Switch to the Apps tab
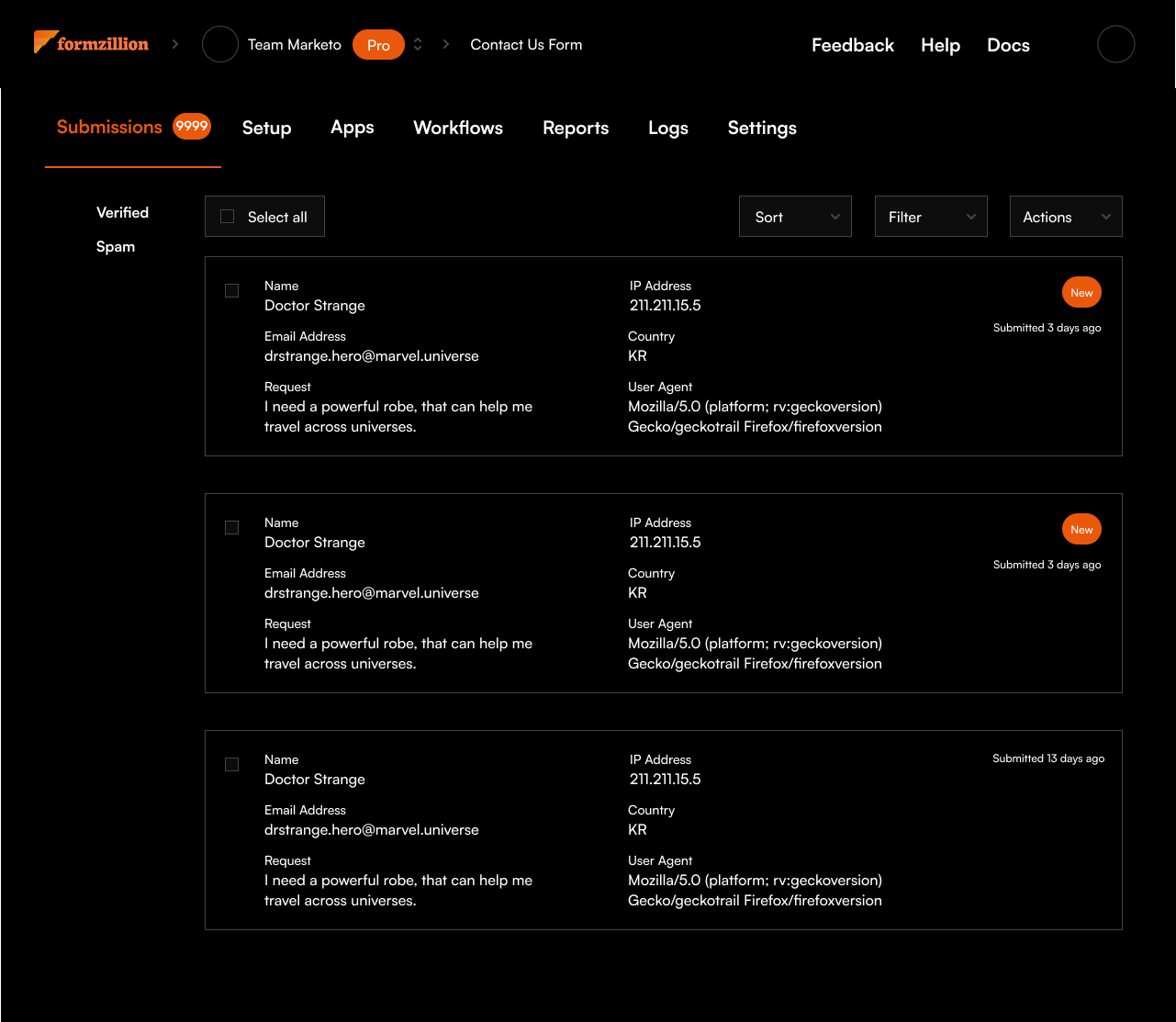1176x1022 pixels. (353, 128)
